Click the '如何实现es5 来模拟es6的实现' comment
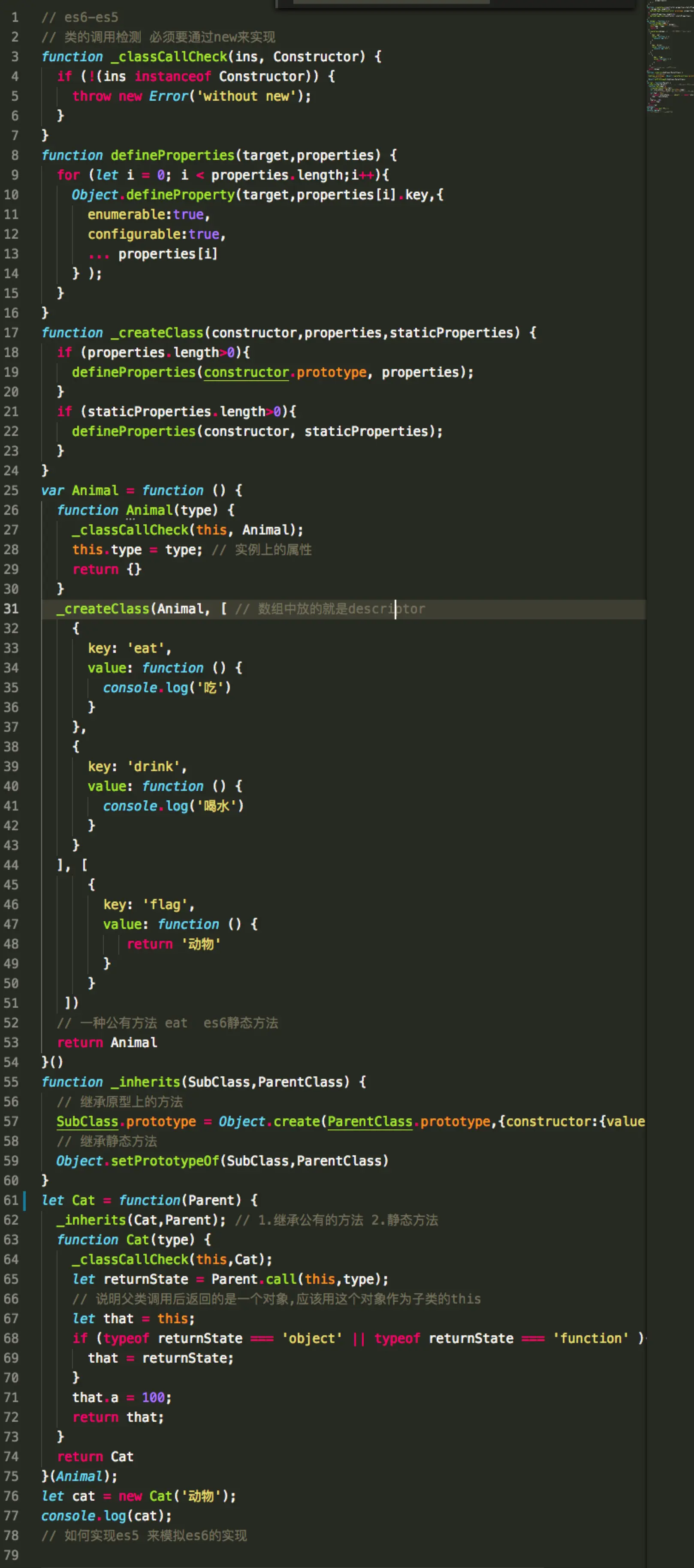Viewport: 694px width, 1568px height. (155, 1536)
